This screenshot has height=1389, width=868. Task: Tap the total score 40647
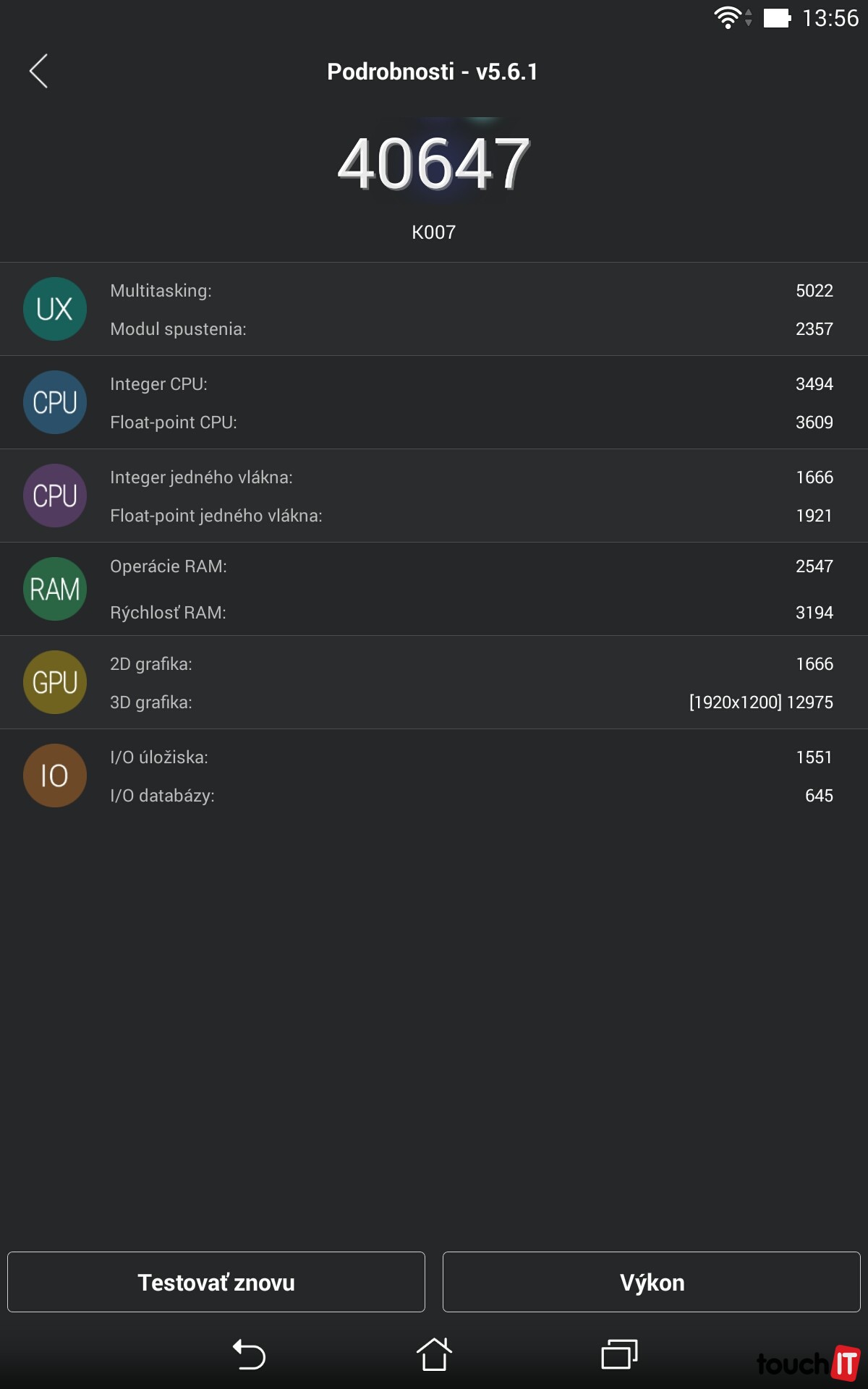pyautogui.click(x=433, y=163)
